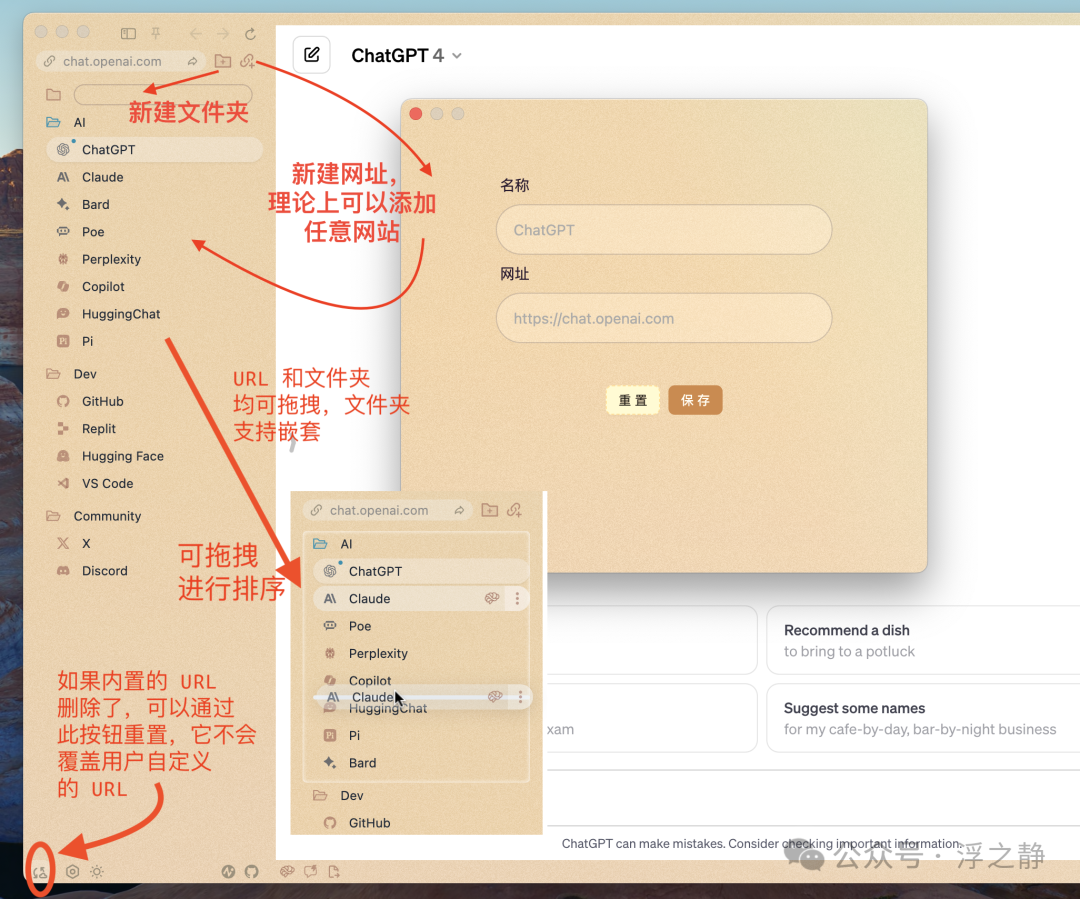Screen dimensions: 1080x899
Task: Go back with the left arrow icon
Action: (x=196, y=33)
